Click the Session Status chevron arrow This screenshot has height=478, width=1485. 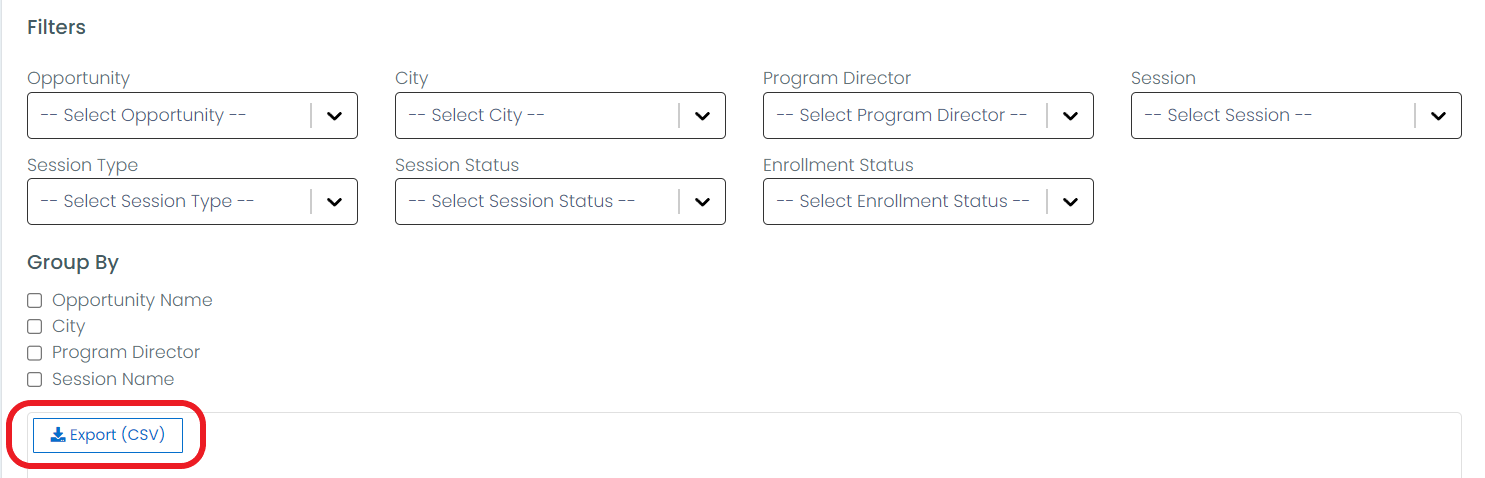pyautogui.click(x=702, y=202)
